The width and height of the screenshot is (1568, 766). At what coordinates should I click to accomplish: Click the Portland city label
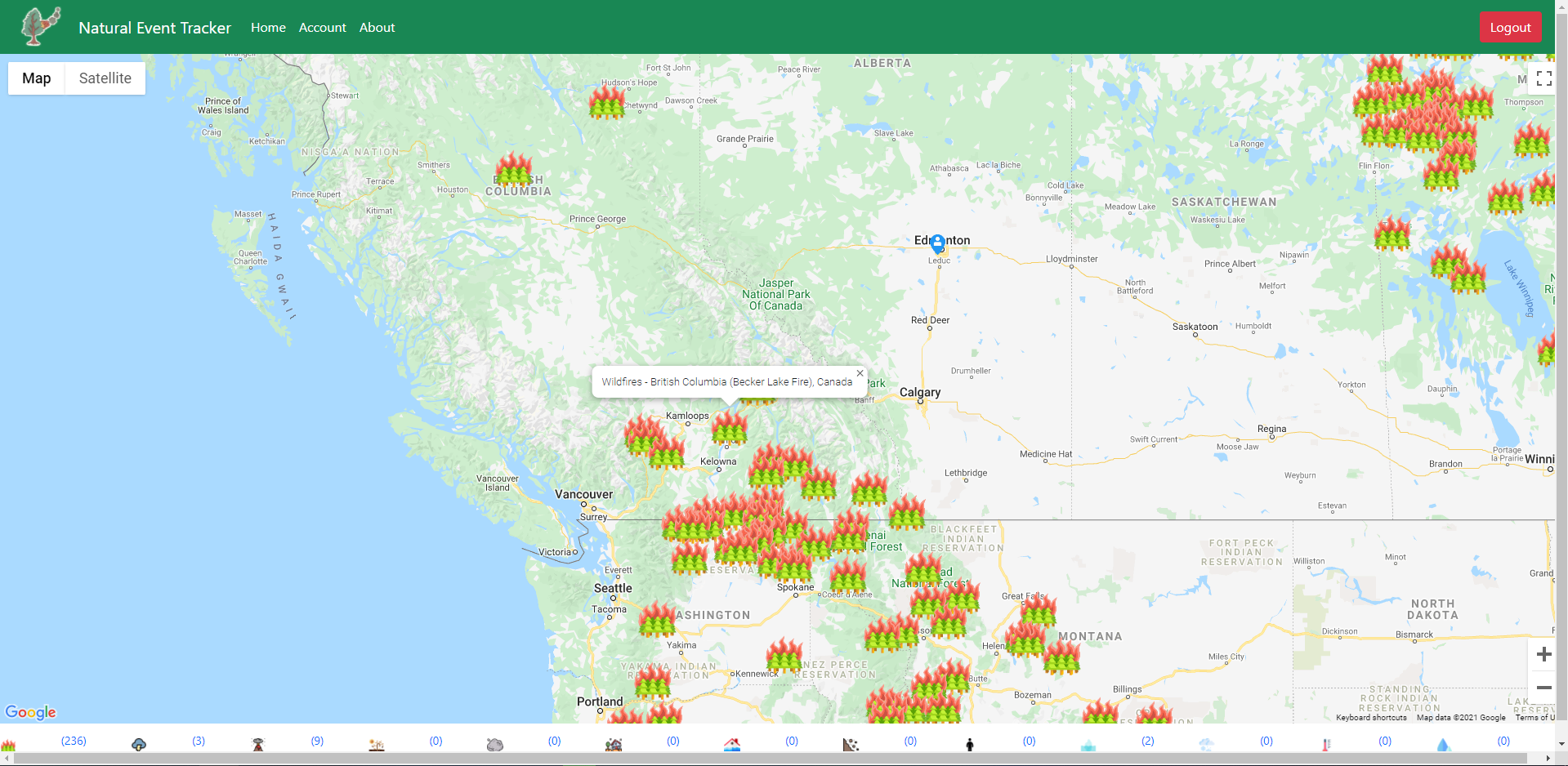coord(600,701)
